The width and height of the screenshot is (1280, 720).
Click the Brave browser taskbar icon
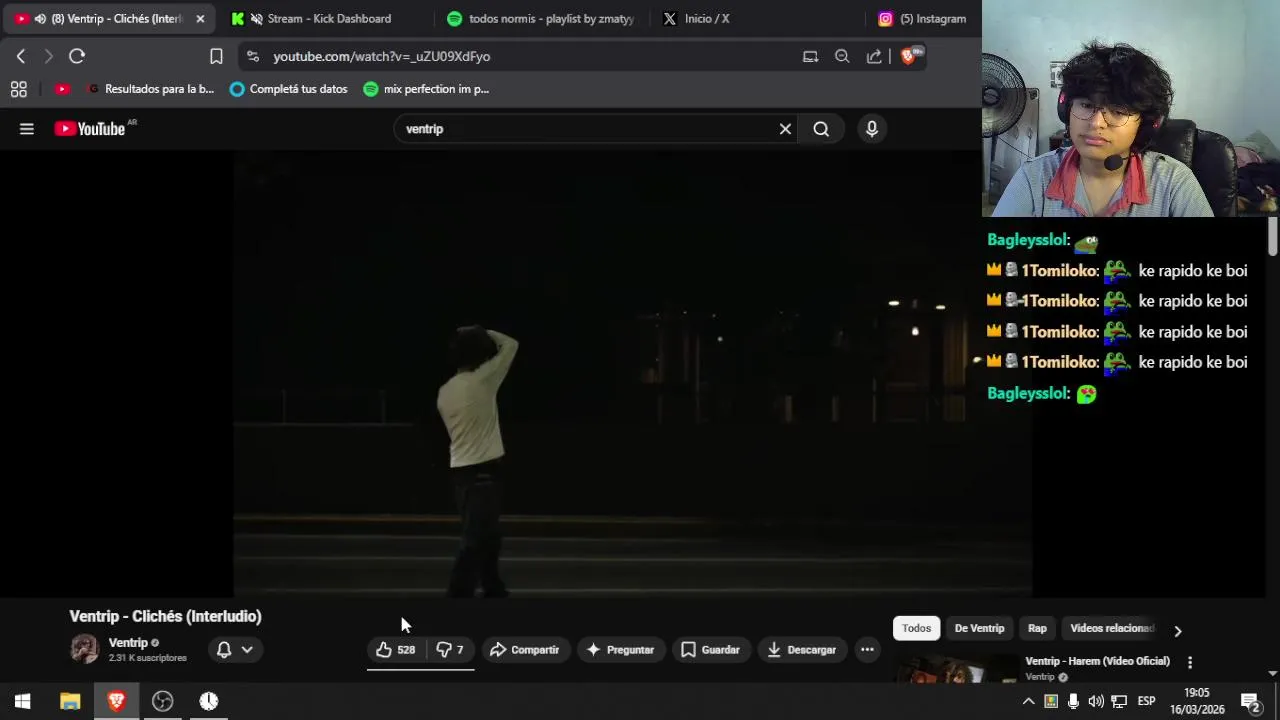click(x=116, y=701)
